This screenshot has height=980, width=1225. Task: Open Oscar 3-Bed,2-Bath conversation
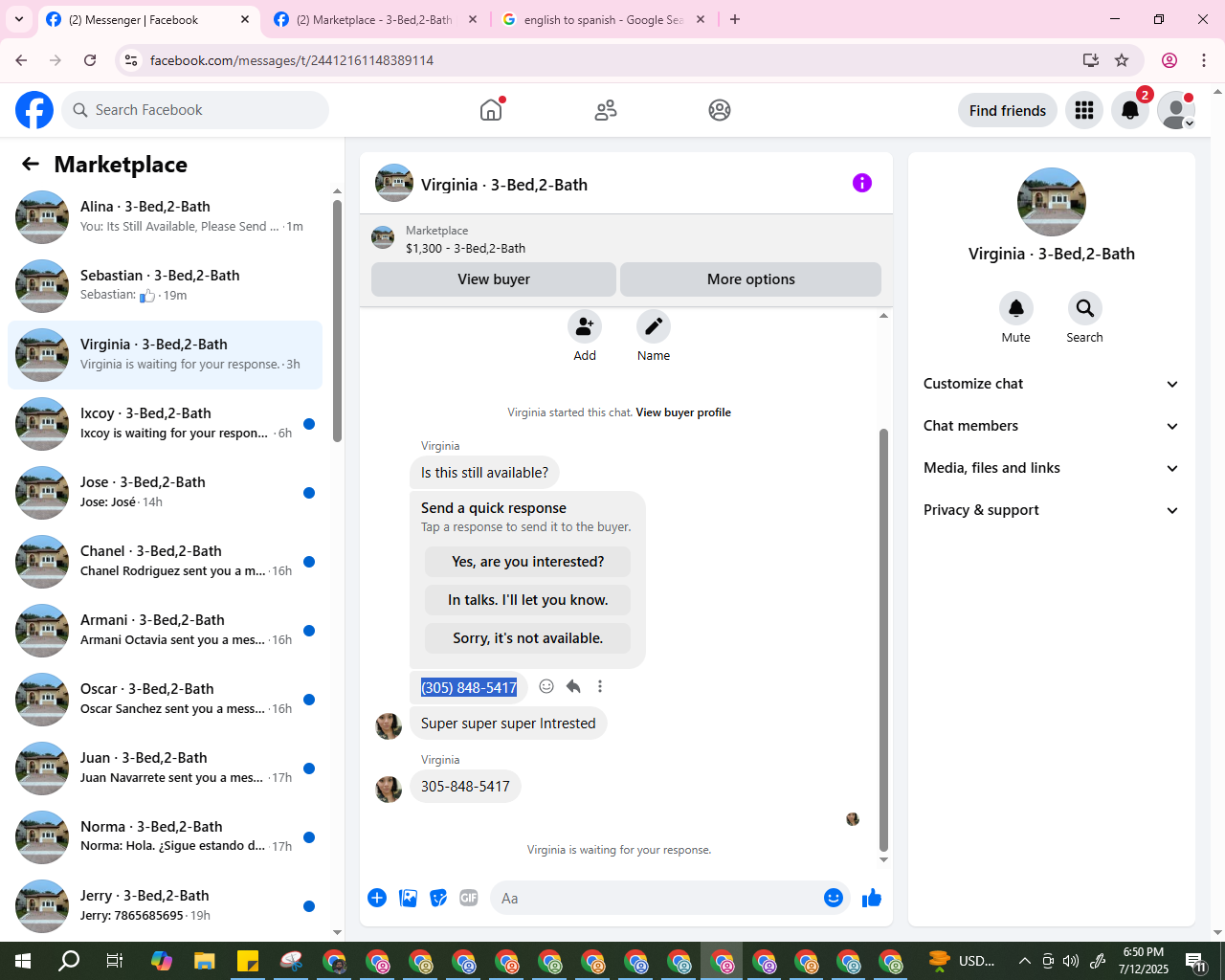165,700
